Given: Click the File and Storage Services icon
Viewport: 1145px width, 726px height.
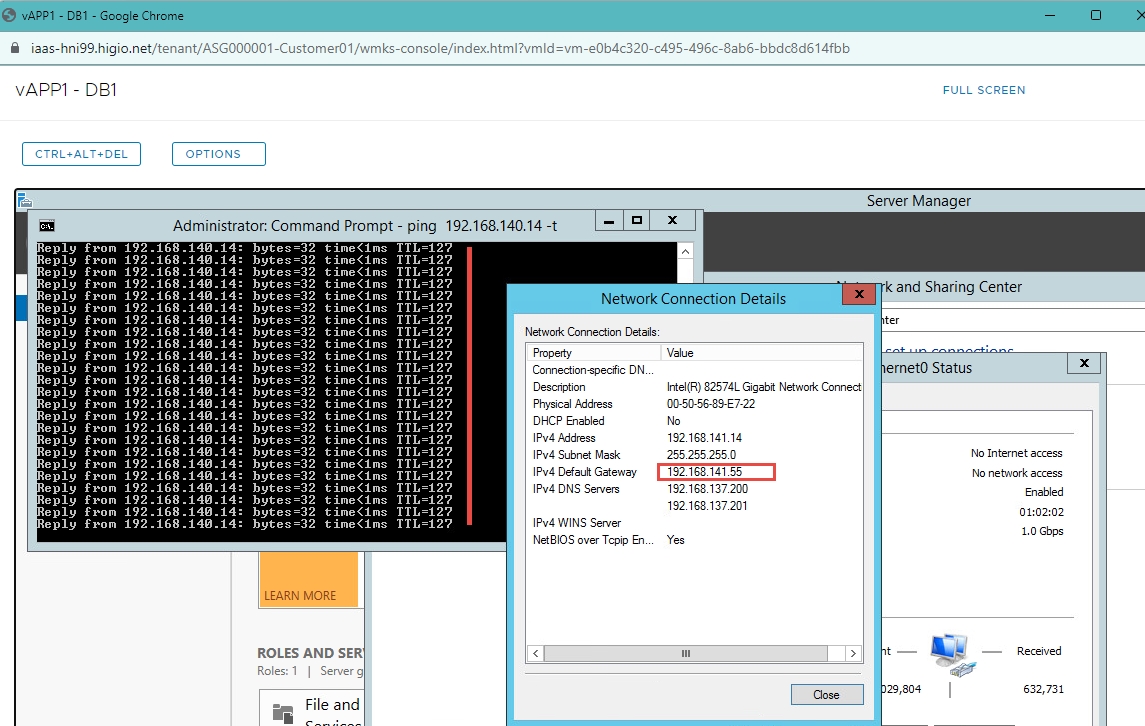Looking at the screenshot, I should [x=284, y=712].
